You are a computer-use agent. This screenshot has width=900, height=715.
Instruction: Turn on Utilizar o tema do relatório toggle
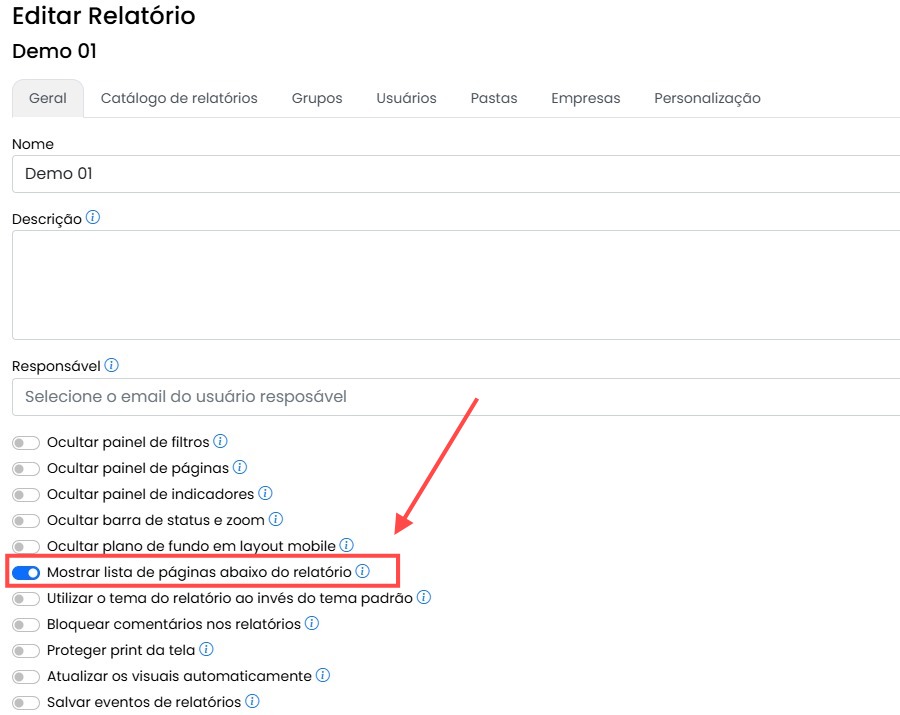(x=26, y=598)
